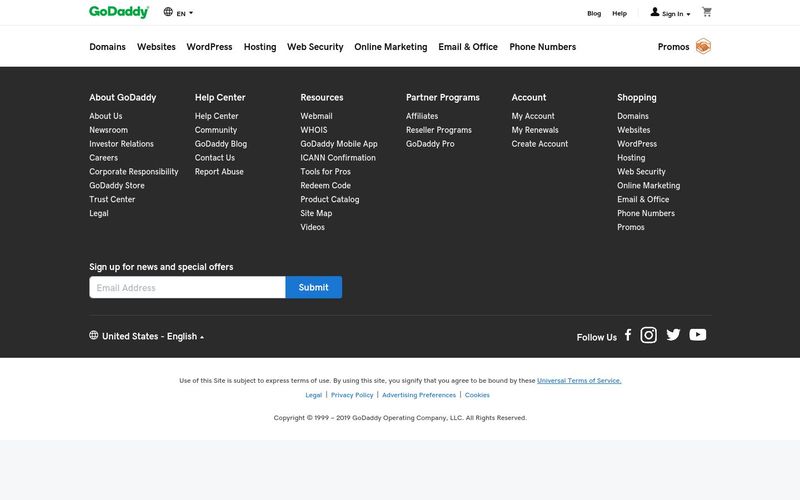Open GoDaddy Mobile App link
The height and width of the screenshot is (500, 800).
pos(339,144)
